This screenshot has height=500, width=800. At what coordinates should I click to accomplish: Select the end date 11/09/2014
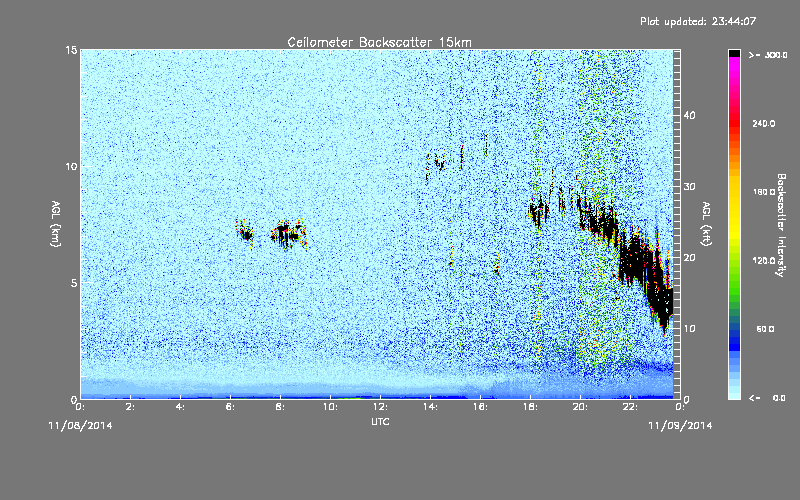point(680,426)
